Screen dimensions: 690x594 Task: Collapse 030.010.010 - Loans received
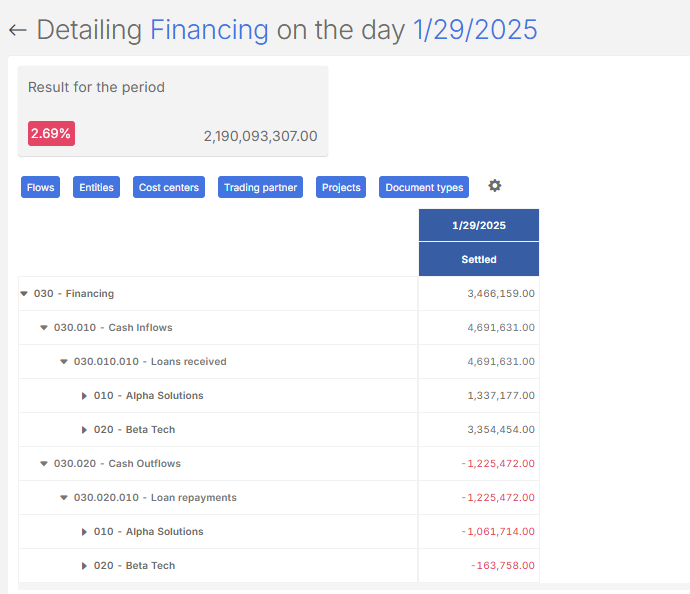pos(64,362)
